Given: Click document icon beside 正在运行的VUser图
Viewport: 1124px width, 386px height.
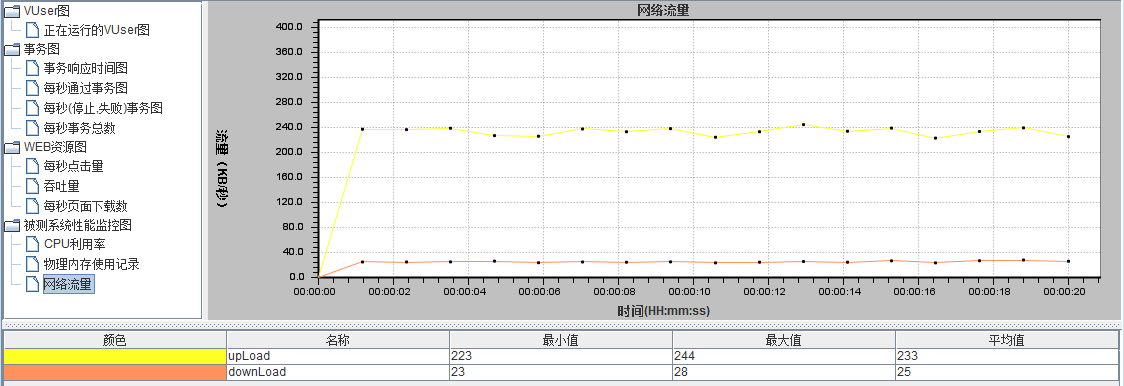Looking at the screenshot, I should coord(32,30).
